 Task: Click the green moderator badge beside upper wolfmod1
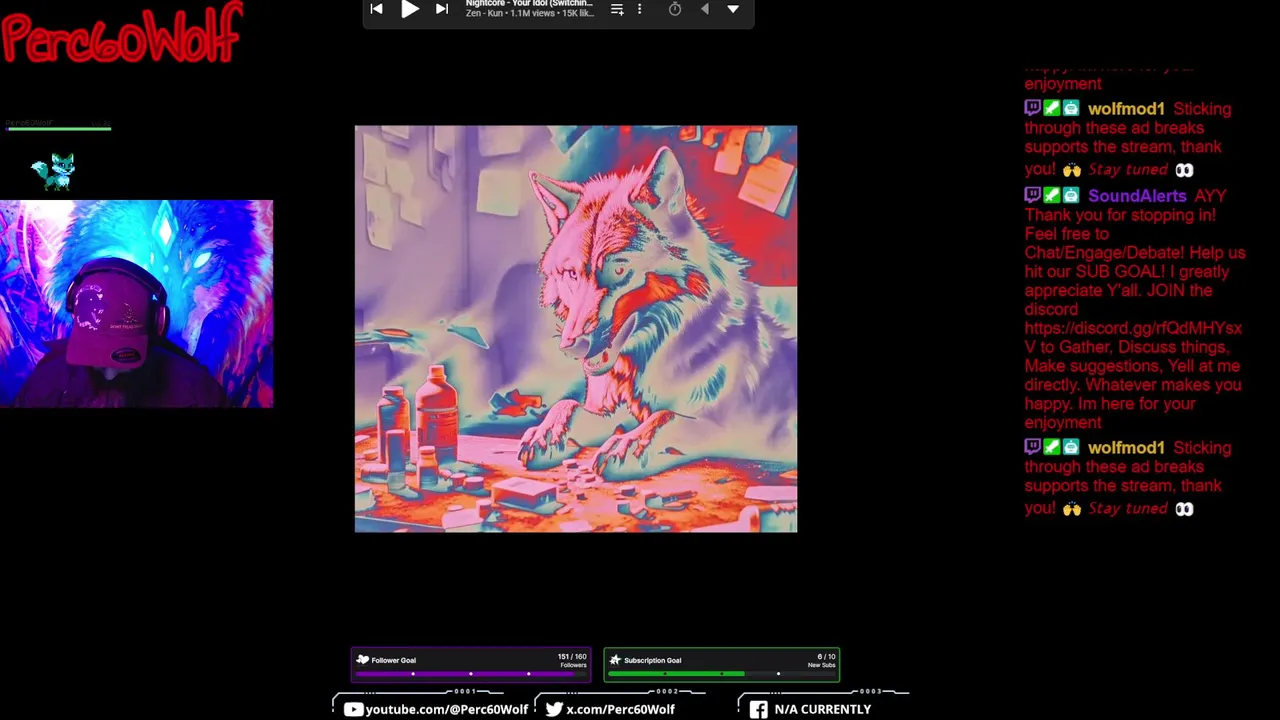[1052, 108]
